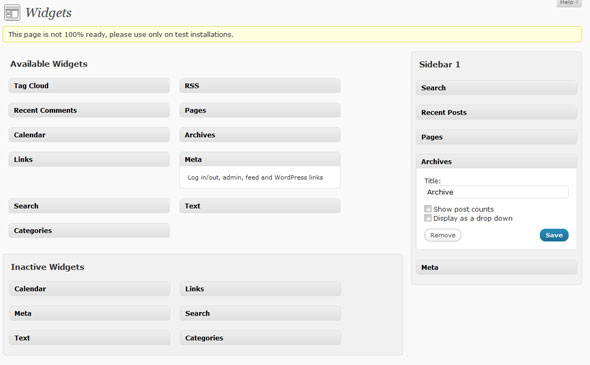
Task: Click the Inactive Widgets heading
Action: tap(47, 267)
